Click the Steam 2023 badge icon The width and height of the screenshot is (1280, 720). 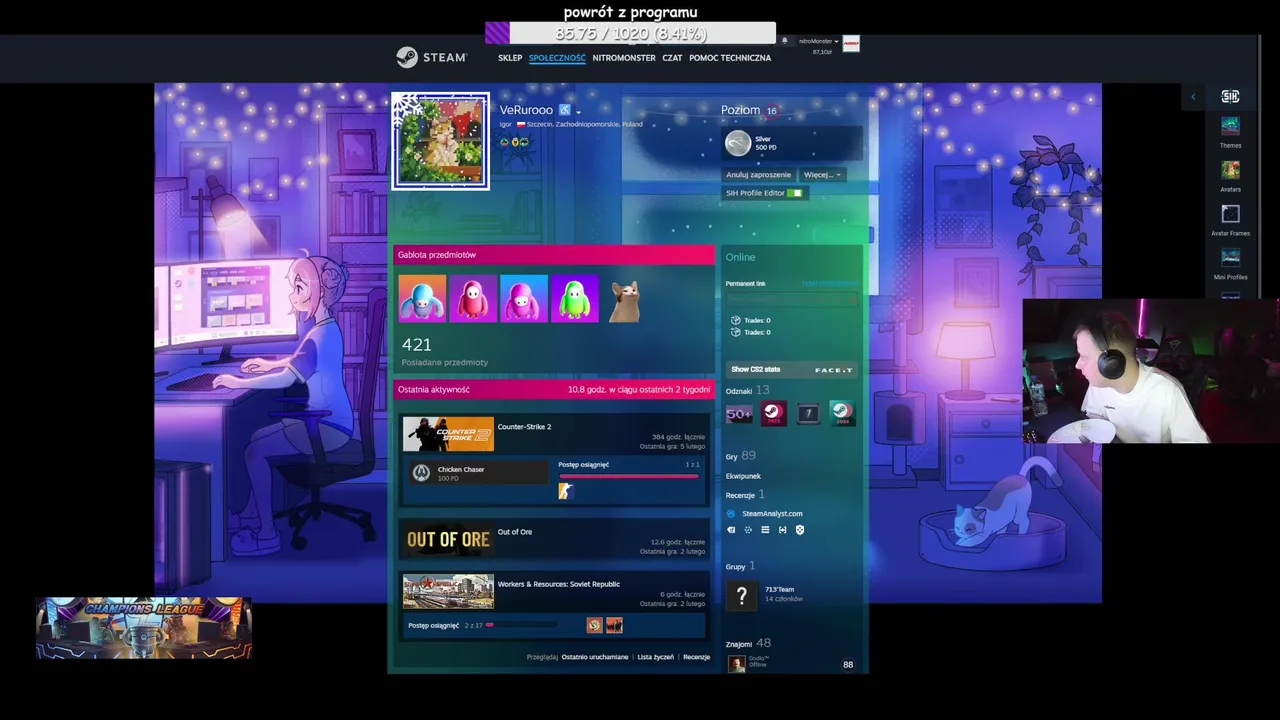coord(773,413)
